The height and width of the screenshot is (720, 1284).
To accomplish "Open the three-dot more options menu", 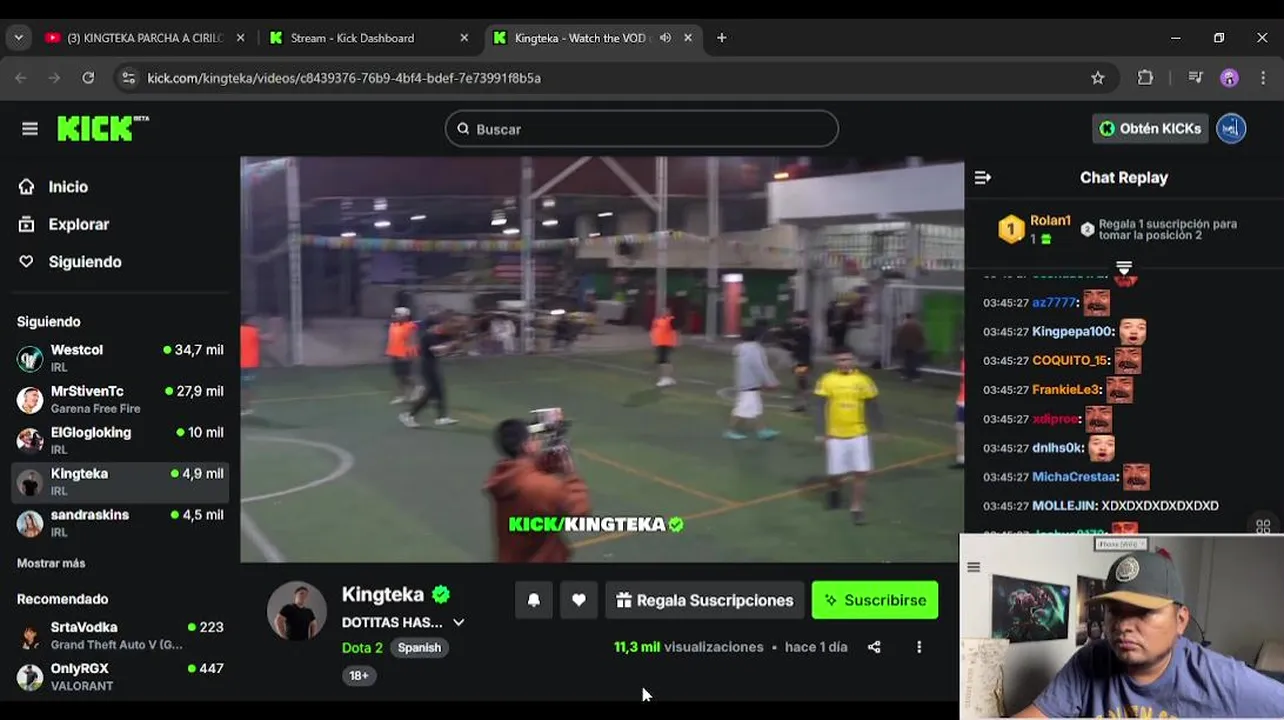I will click(919, 647).
